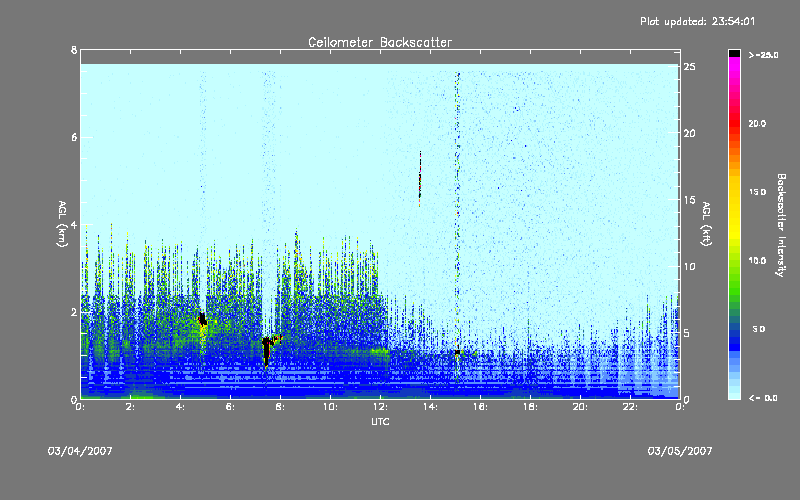
Task: Click the 20 kft tick label
Action: [x=689, y=133]
